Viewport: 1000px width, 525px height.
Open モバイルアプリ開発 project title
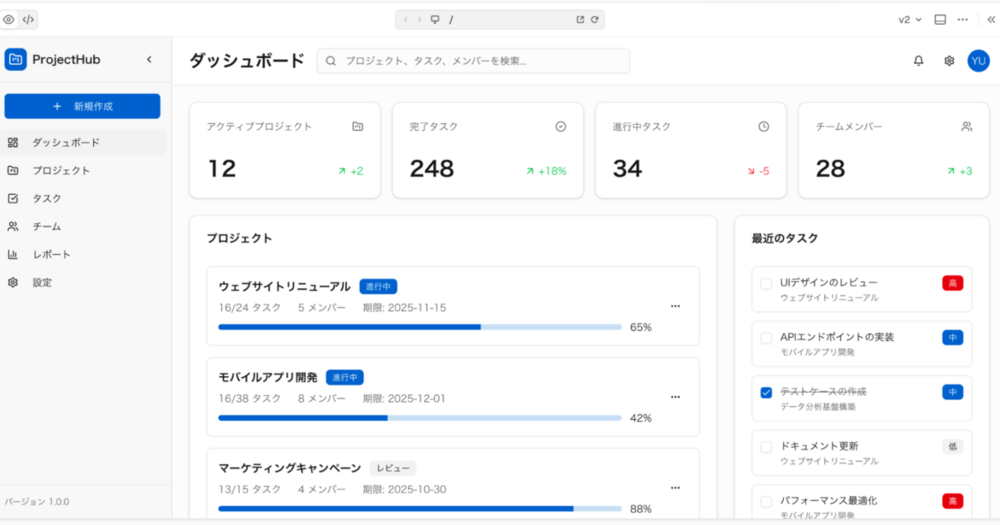pos(268,377)
